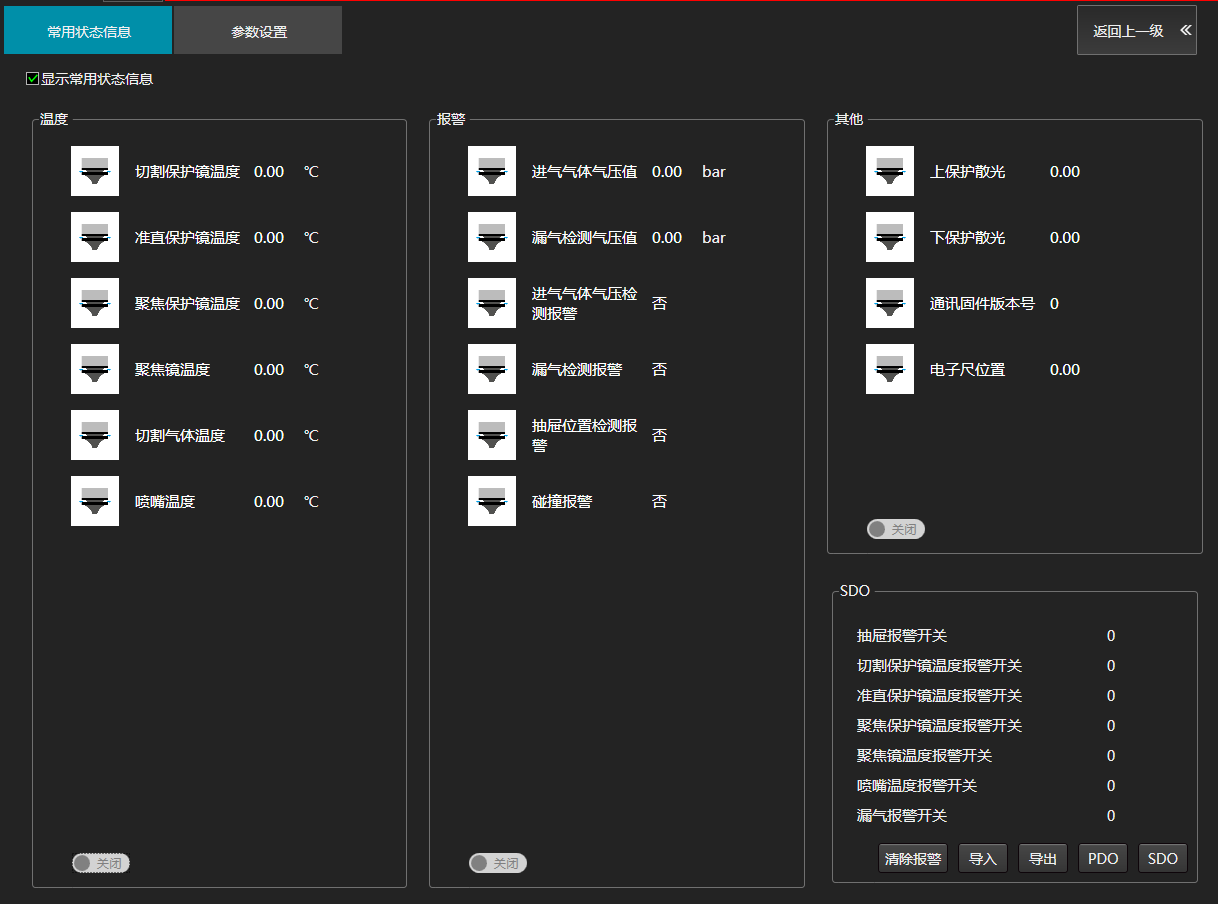Click the 切割保护镜温度 laser head icon
The width and height of the screenshot is (1218, 904).
pyautogui.click(x=95, y=171)
